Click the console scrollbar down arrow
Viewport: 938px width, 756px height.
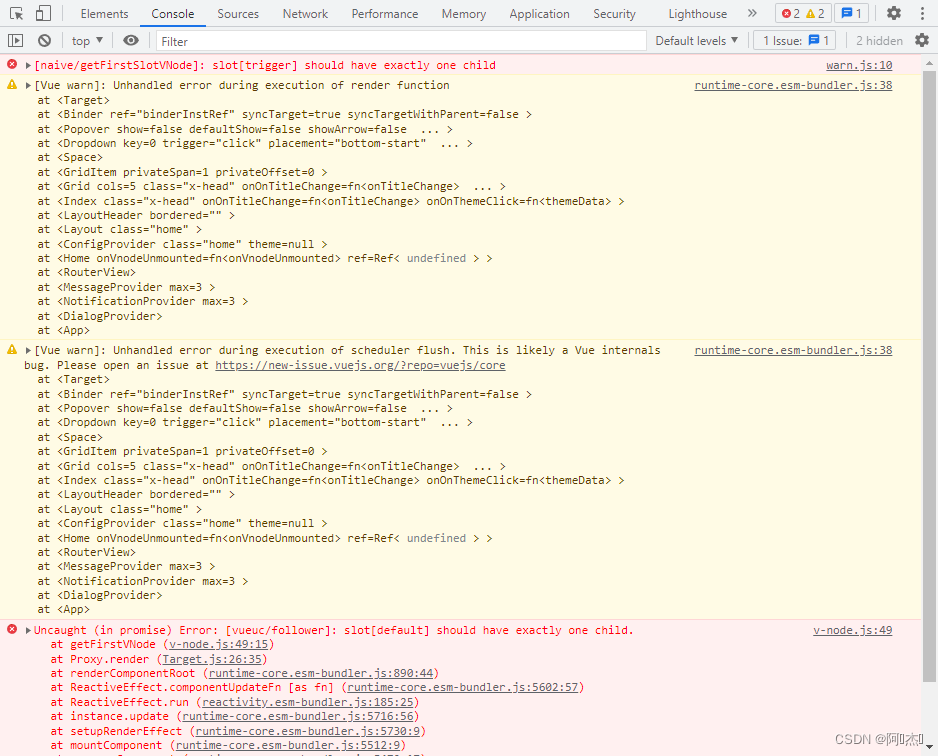click(x=931, y=748)
